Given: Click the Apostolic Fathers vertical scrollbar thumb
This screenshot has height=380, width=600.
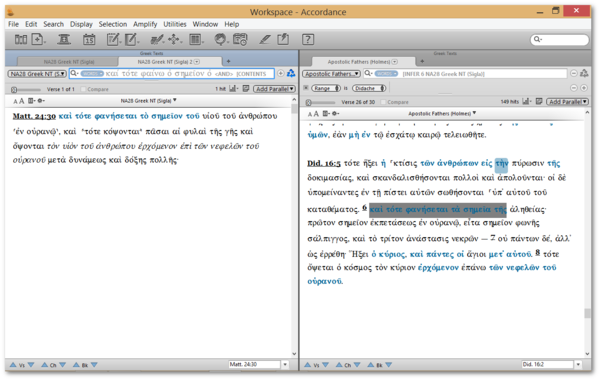Looking at the screenshot, I should (587, 313).
